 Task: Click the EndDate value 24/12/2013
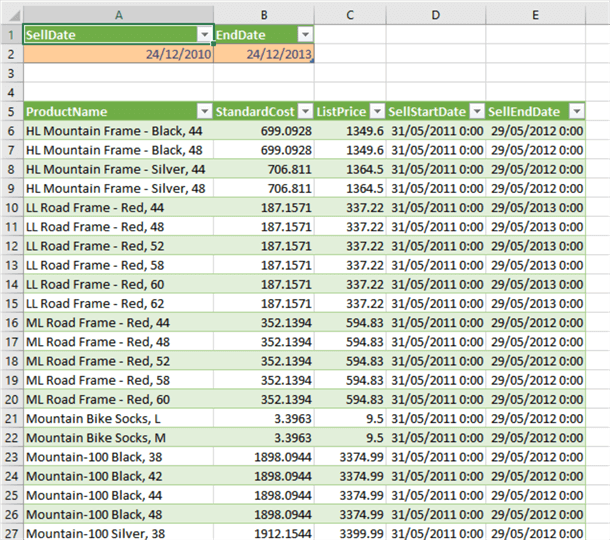pos(264,54)
